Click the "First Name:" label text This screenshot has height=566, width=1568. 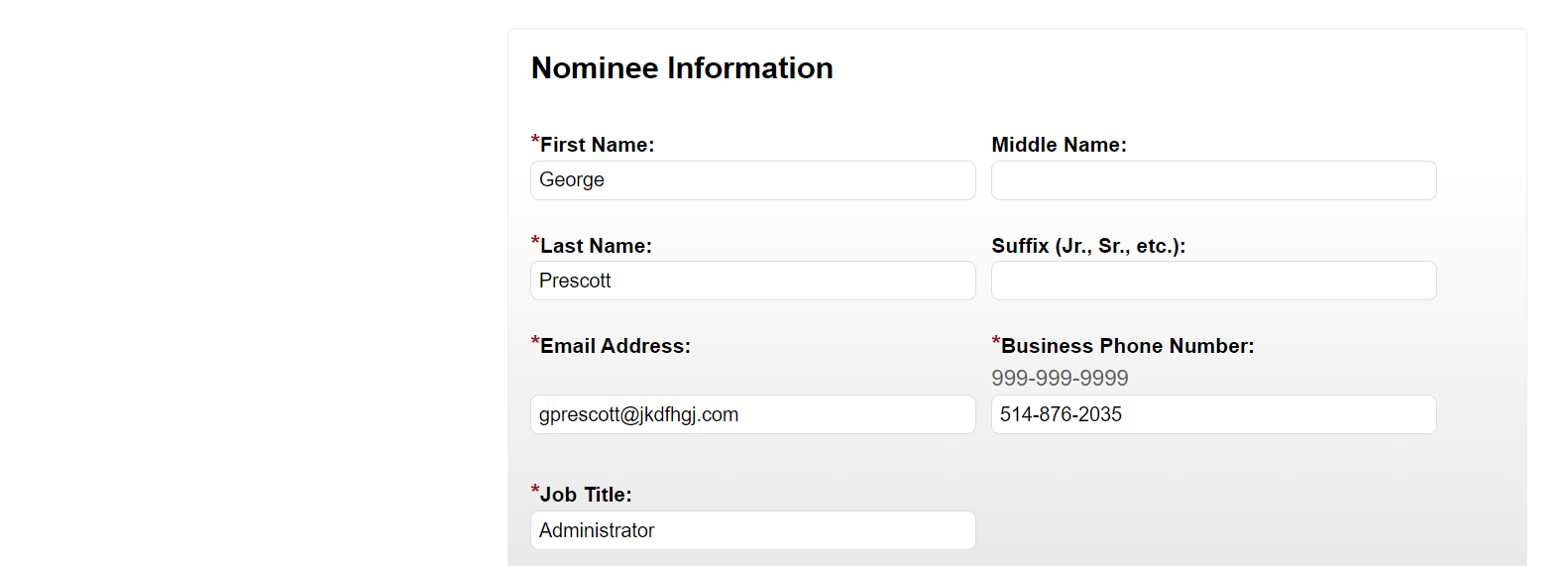pos(597,145)
